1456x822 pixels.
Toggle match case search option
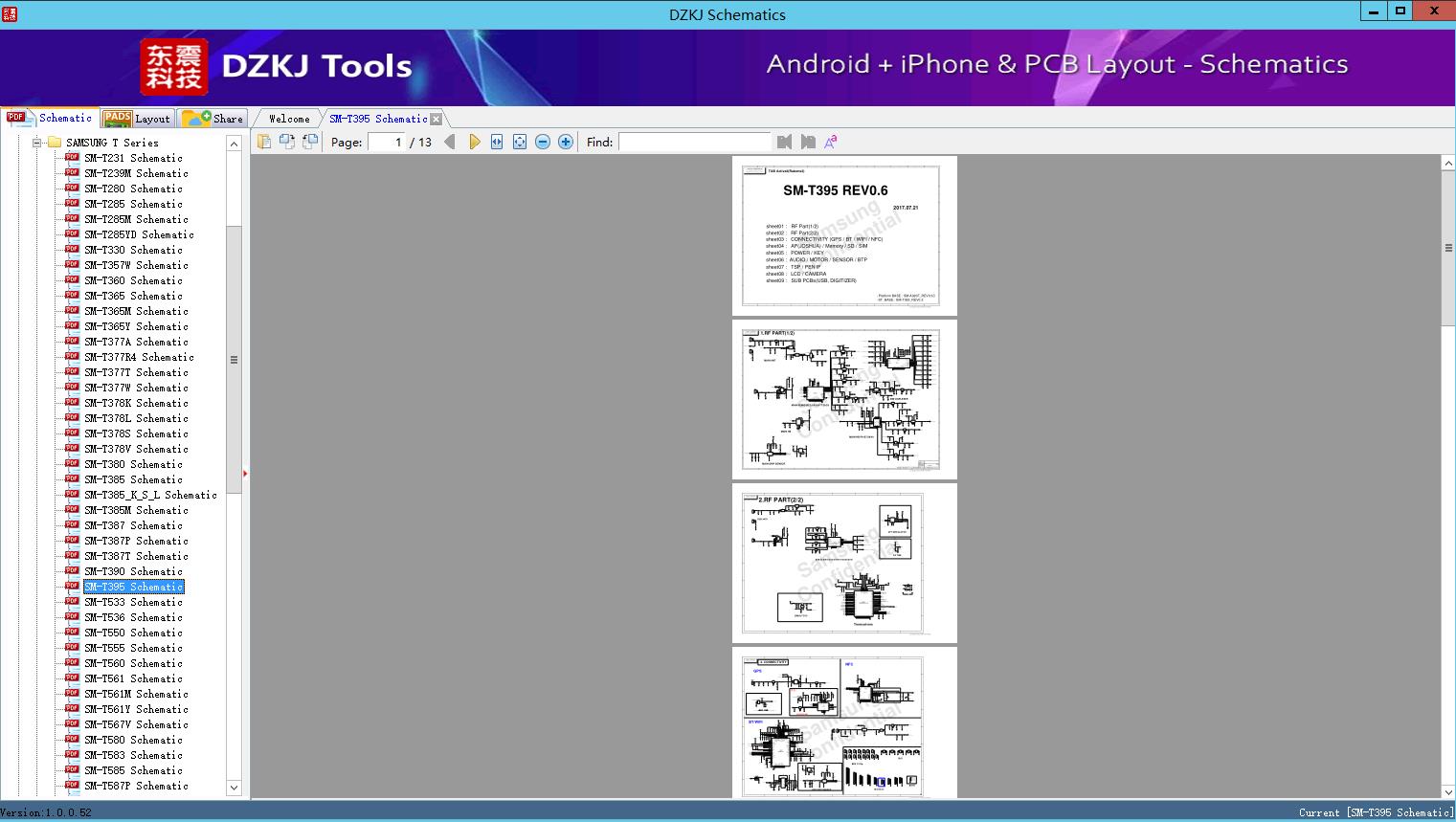831,142
